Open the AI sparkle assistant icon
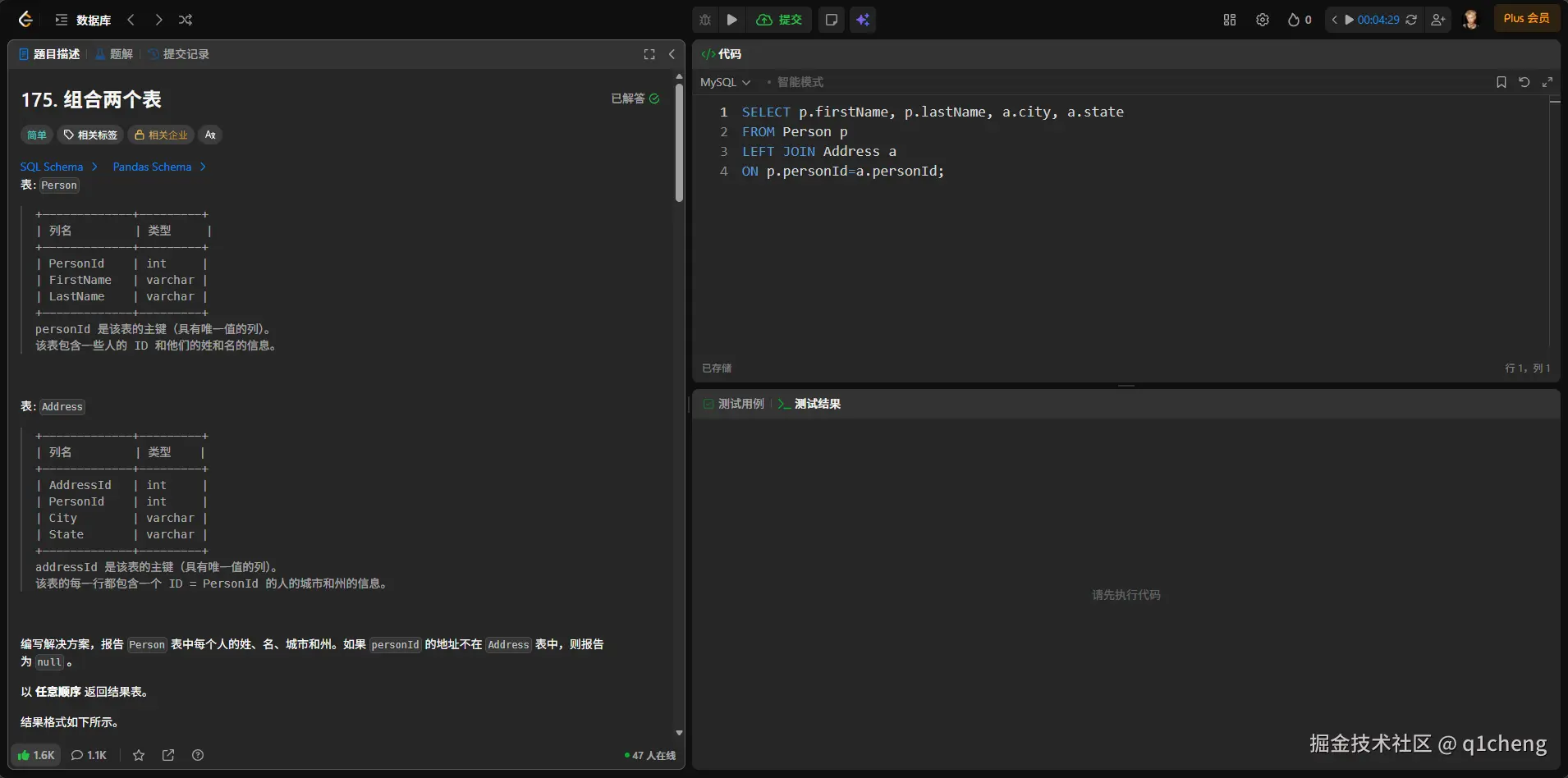Image resolution: width=1568 pixels, height=778 pixels. pyautogui.click(x=863, y=20)
